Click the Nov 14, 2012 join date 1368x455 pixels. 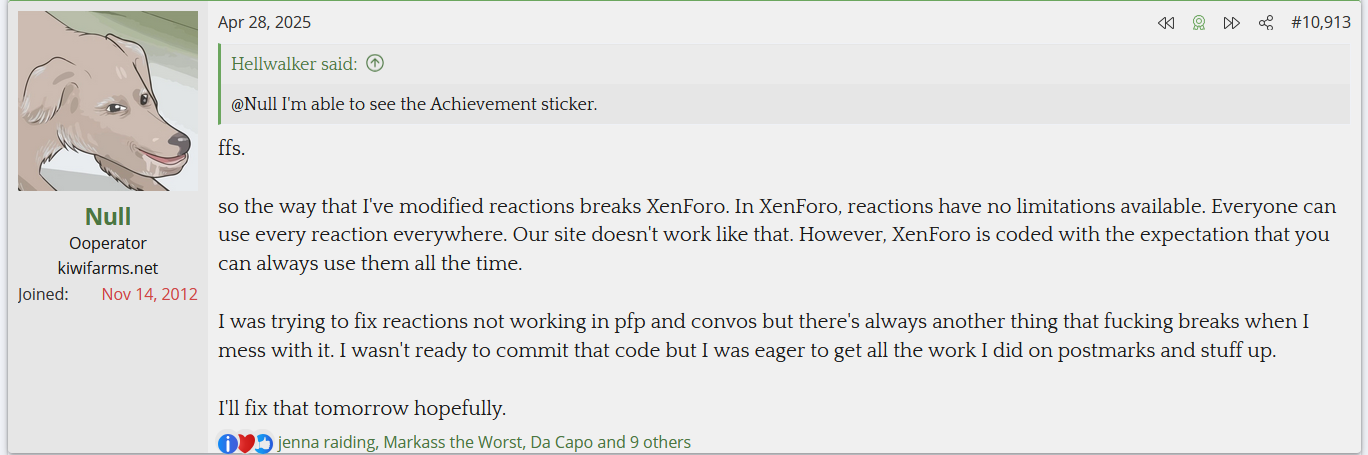[149, 294]
